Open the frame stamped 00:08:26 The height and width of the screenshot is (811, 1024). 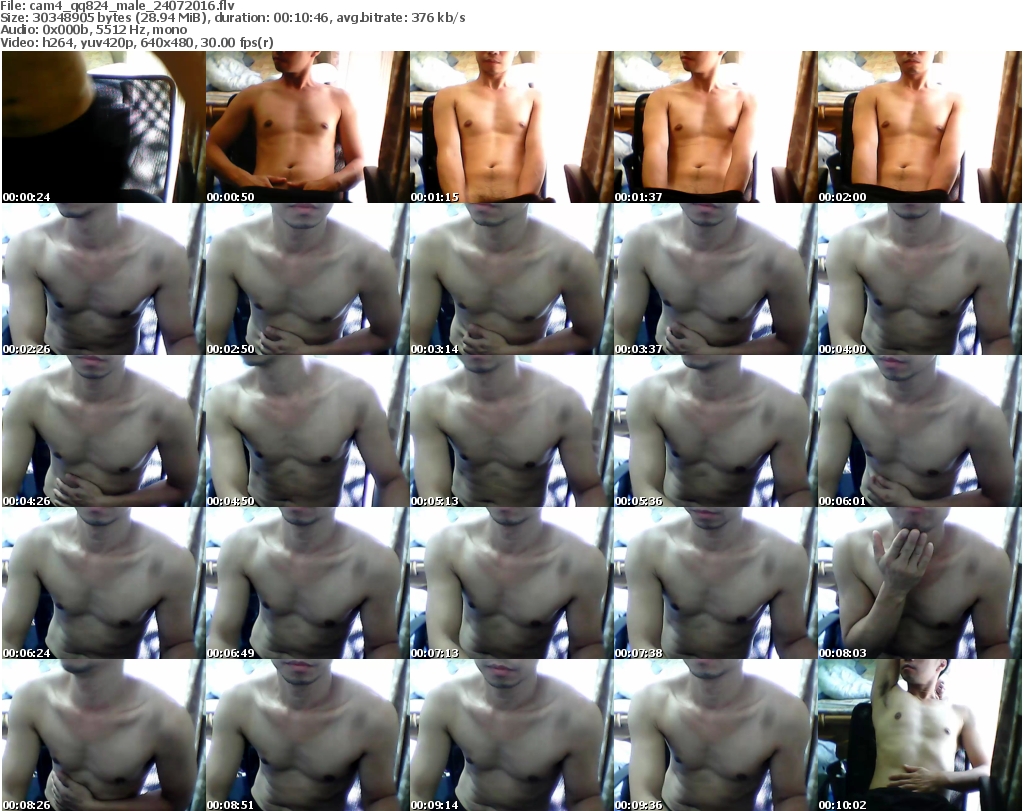pos(103,735)
